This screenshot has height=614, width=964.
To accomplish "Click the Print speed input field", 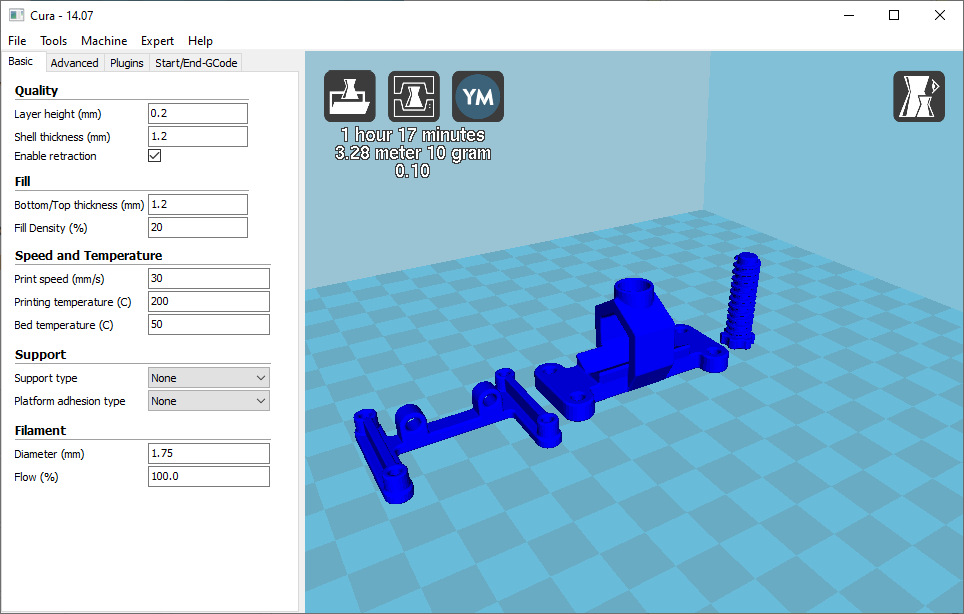I will coord(208,278).
